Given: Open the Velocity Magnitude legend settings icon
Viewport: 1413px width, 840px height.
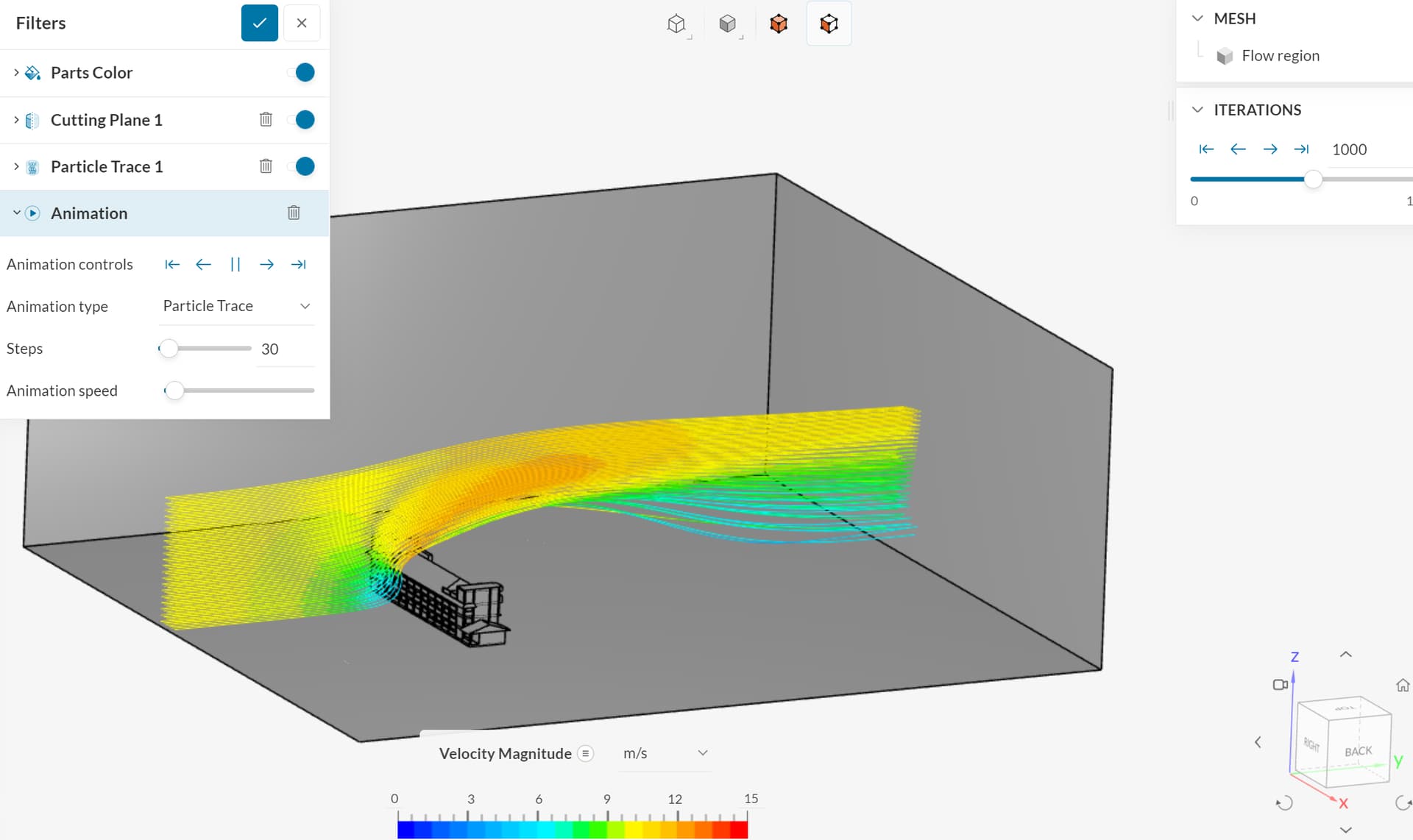Looking at the screenshot, I should (x=585, y=753).
